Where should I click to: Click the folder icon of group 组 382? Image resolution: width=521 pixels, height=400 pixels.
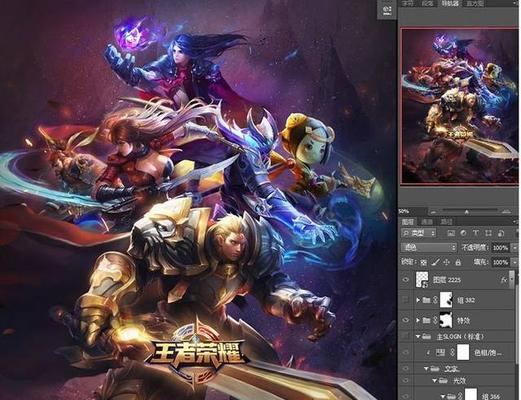click(427, 300)
